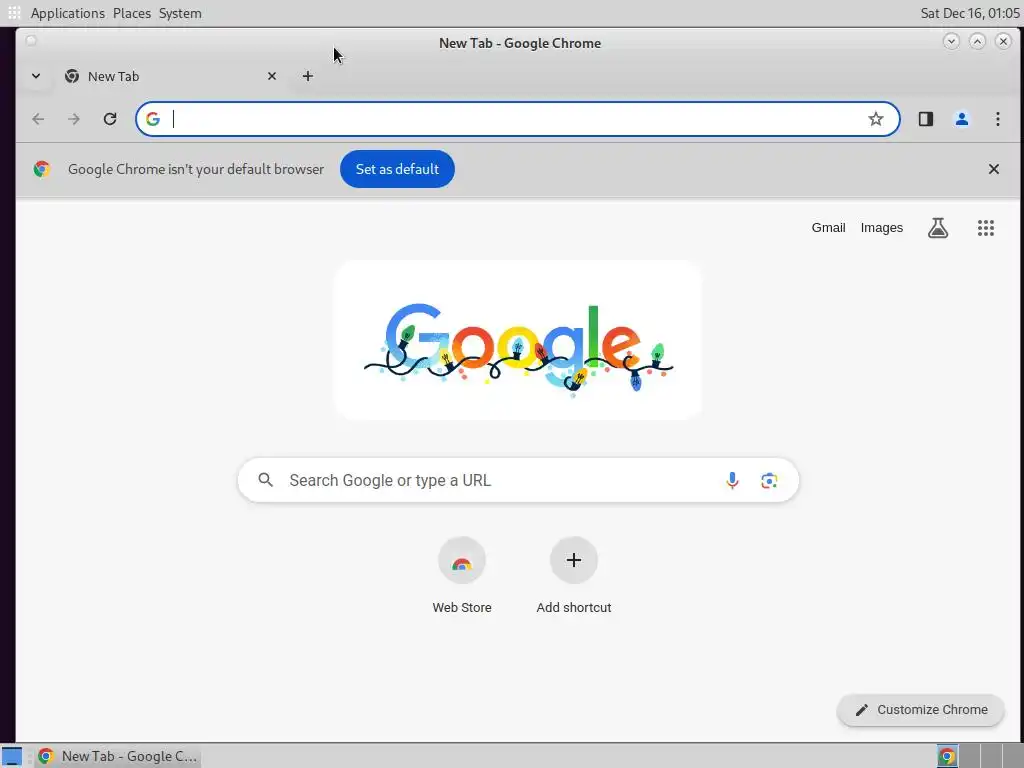
Task: Select the New Tab - Google Chrome taskbar entry
Action: (118, 756)
